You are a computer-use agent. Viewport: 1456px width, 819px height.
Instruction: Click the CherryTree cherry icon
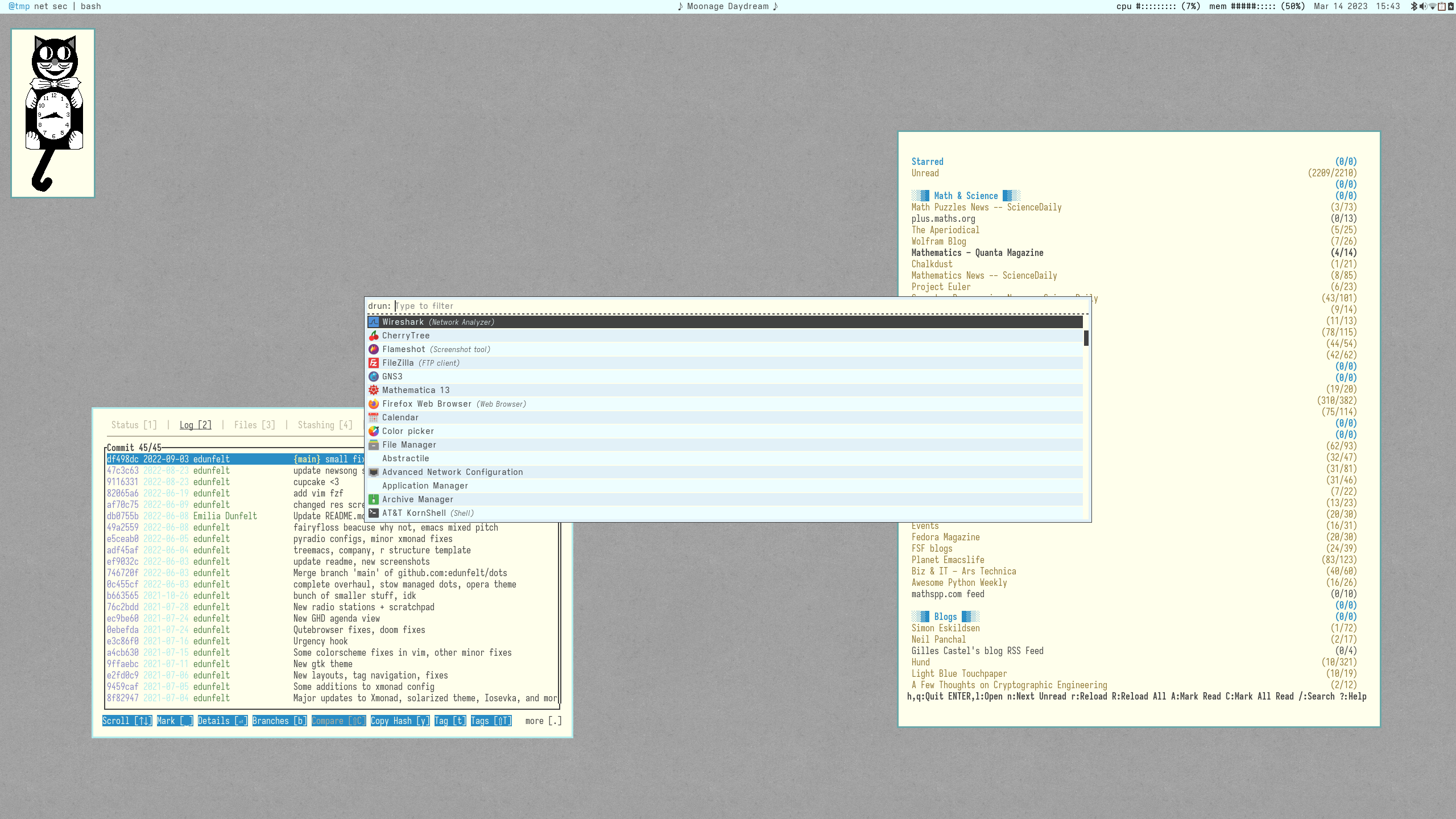[374, 336]
